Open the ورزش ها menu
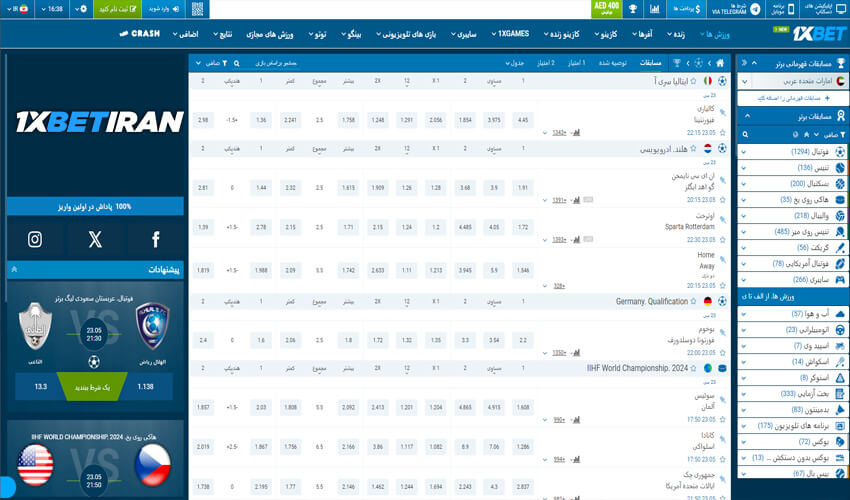The image size is (850, 500). click(715, 35)
